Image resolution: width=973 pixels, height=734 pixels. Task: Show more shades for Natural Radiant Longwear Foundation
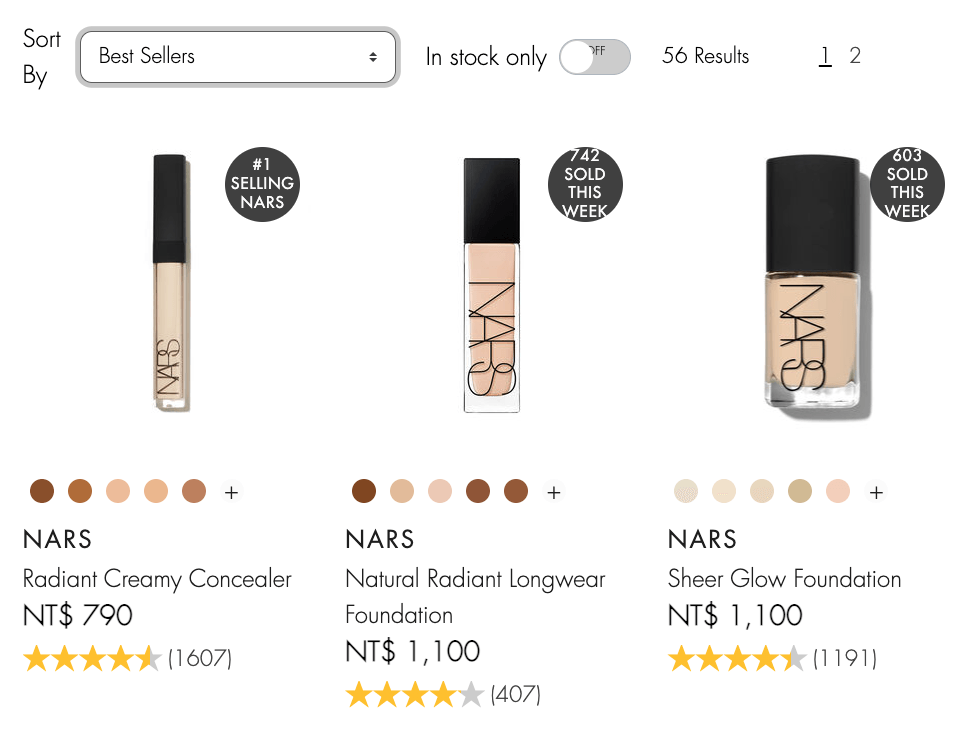pyautogui.click(x=553, y=492)
